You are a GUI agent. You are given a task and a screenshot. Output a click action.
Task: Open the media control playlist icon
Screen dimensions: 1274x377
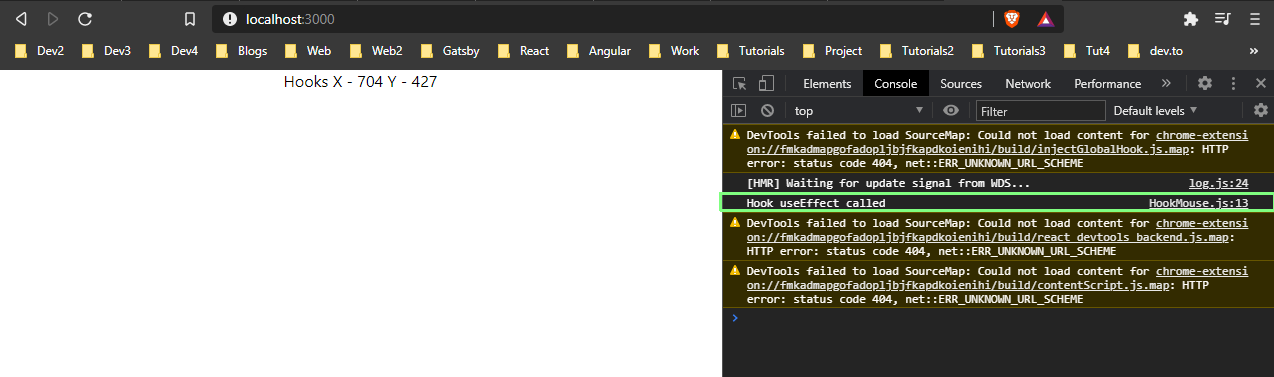[x=1222, y=19]
